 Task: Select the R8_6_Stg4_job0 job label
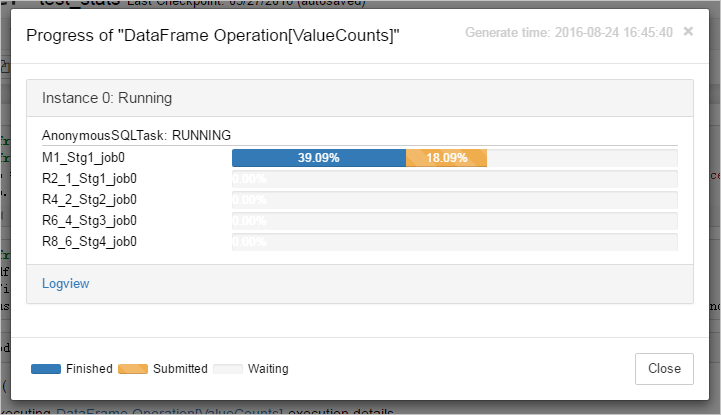pyautogui.click(x=89, y=242)
